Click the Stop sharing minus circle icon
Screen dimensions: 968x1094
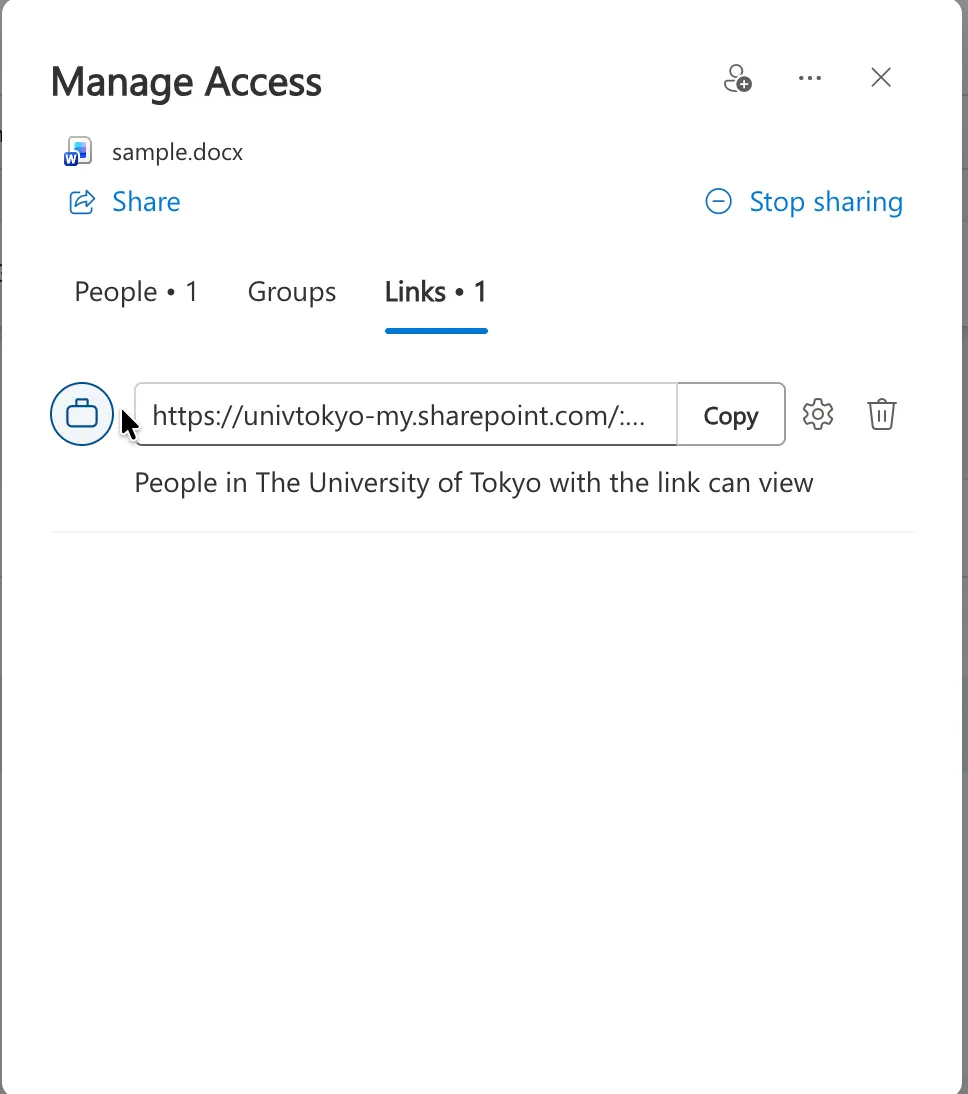coord(718,202)
